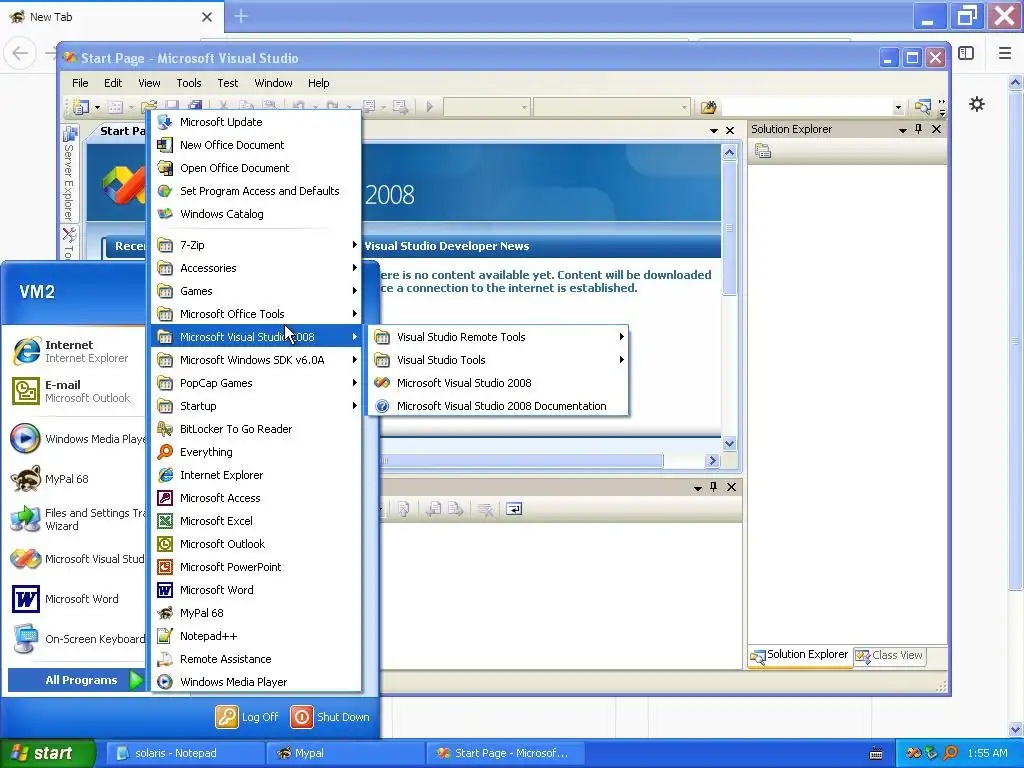Click the Microsoft Update icon
The image size is (1024, 768).
click(x=165, y=122)
